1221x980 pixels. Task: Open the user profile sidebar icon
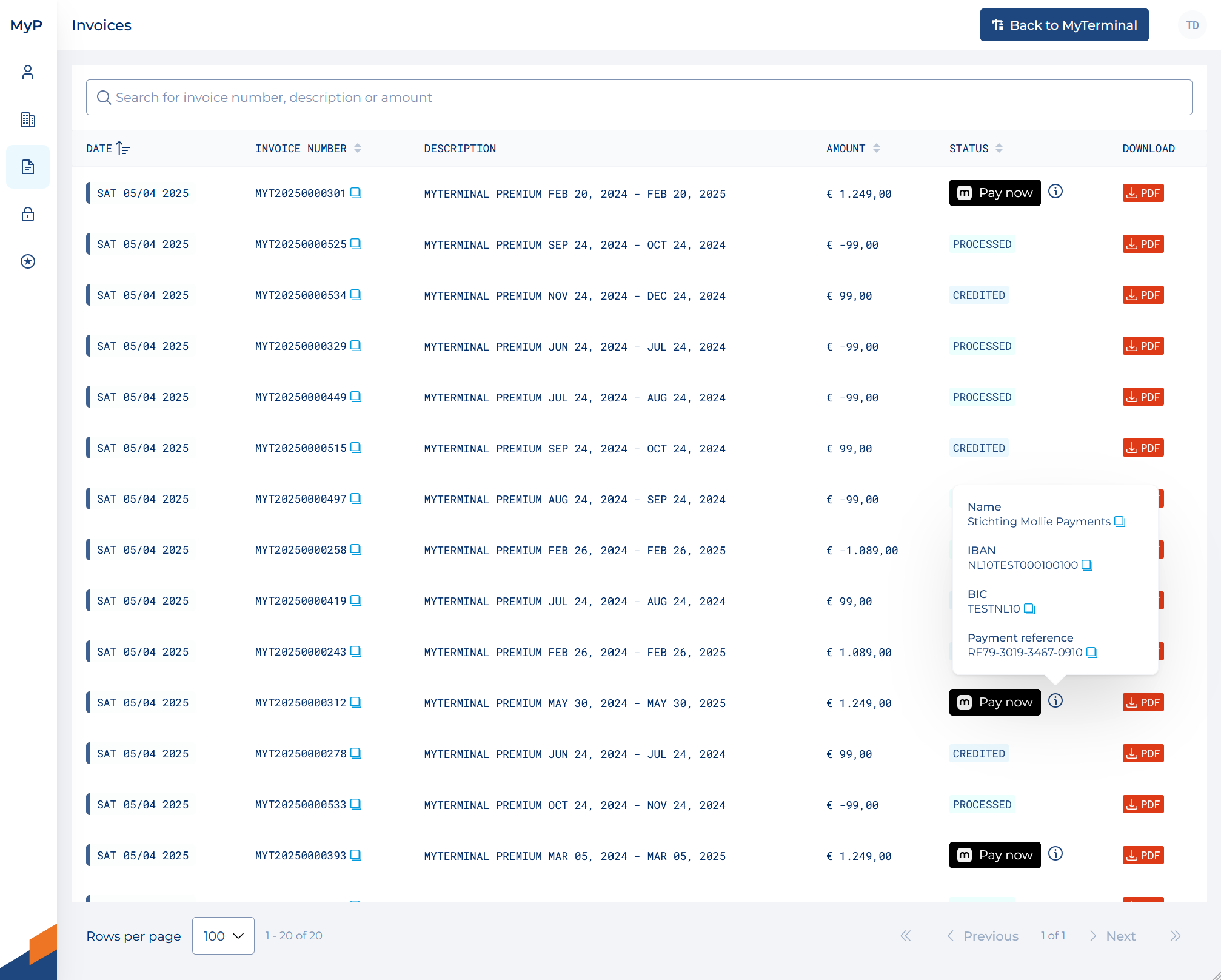click(x=28, y=72)
